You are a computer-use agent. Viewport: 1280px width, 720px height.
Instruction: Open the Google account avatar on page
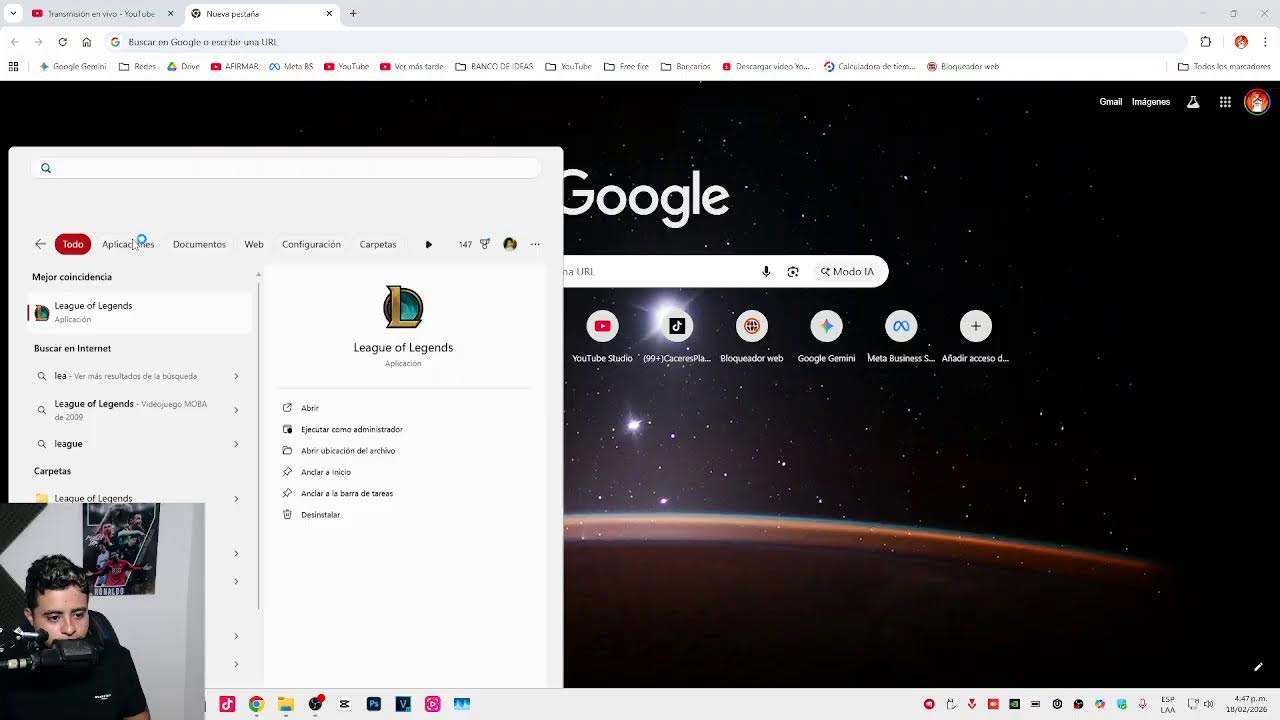pos(1257,102)
